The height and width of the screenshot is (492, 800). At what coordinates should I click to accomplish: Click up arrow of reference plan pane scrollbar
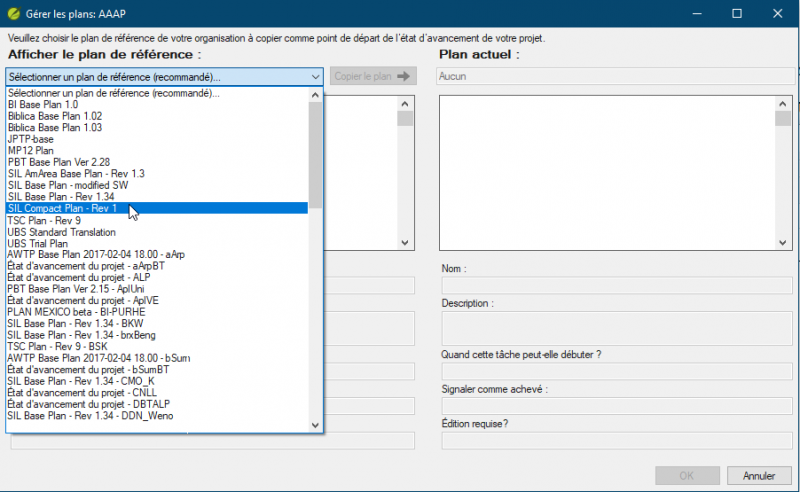click(405, 104)
